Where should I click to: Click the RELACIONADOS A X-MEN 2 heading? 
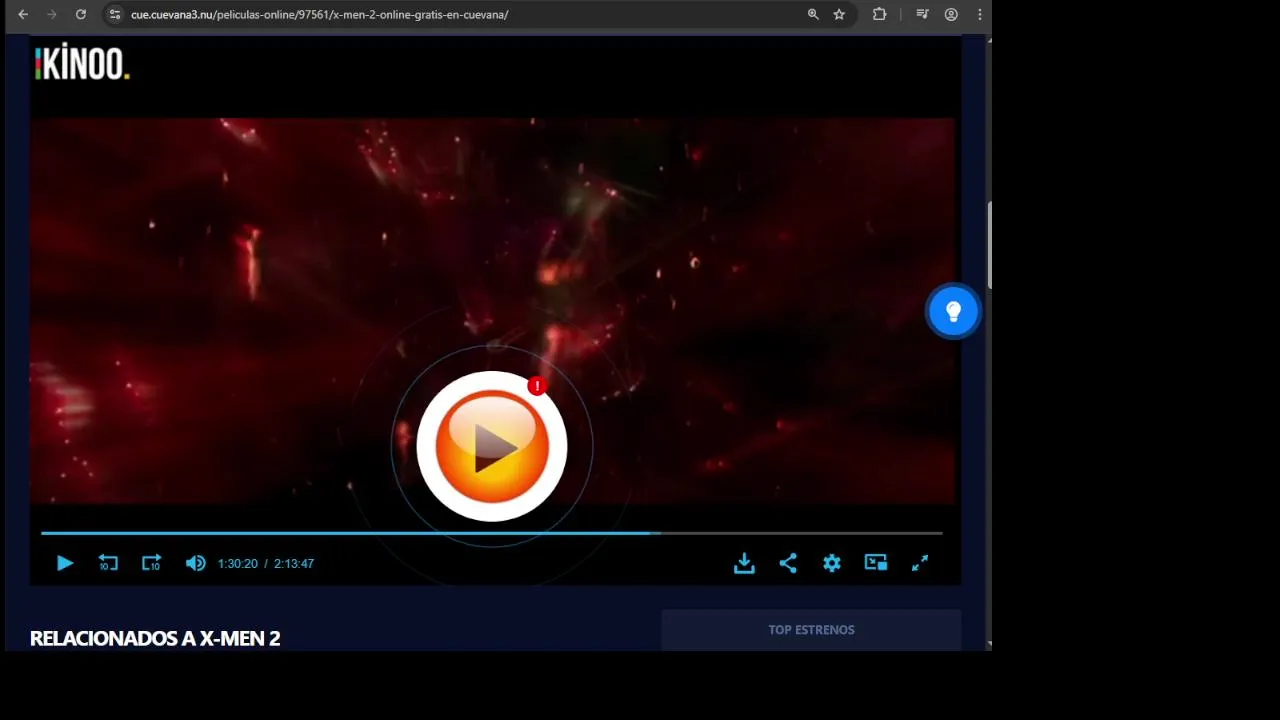[155, 638]
